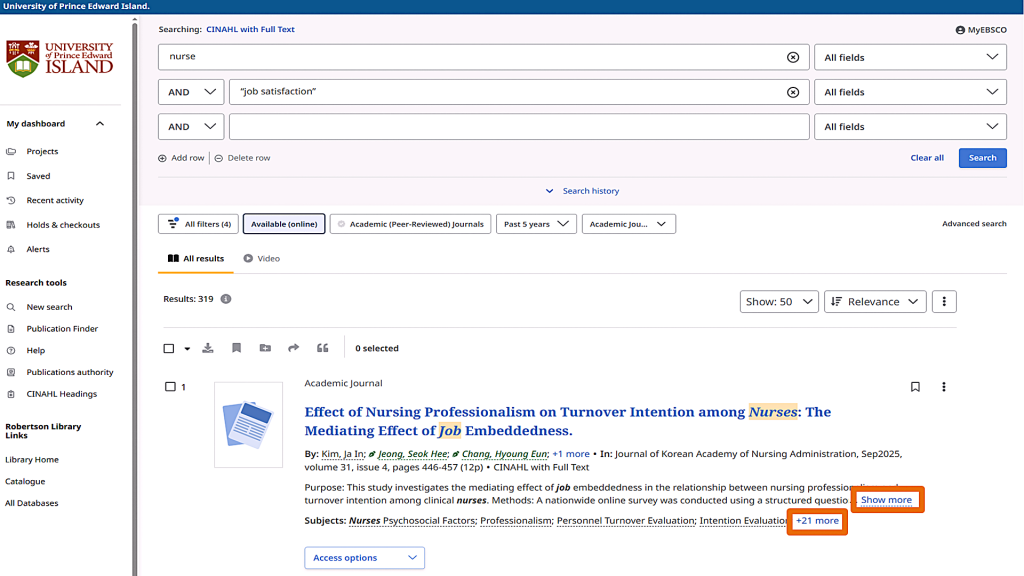Viewport: 1024px width, 576px height.
Task: Click the Show more abstract link
Action: pyautogui.click(x=886, y=500)
